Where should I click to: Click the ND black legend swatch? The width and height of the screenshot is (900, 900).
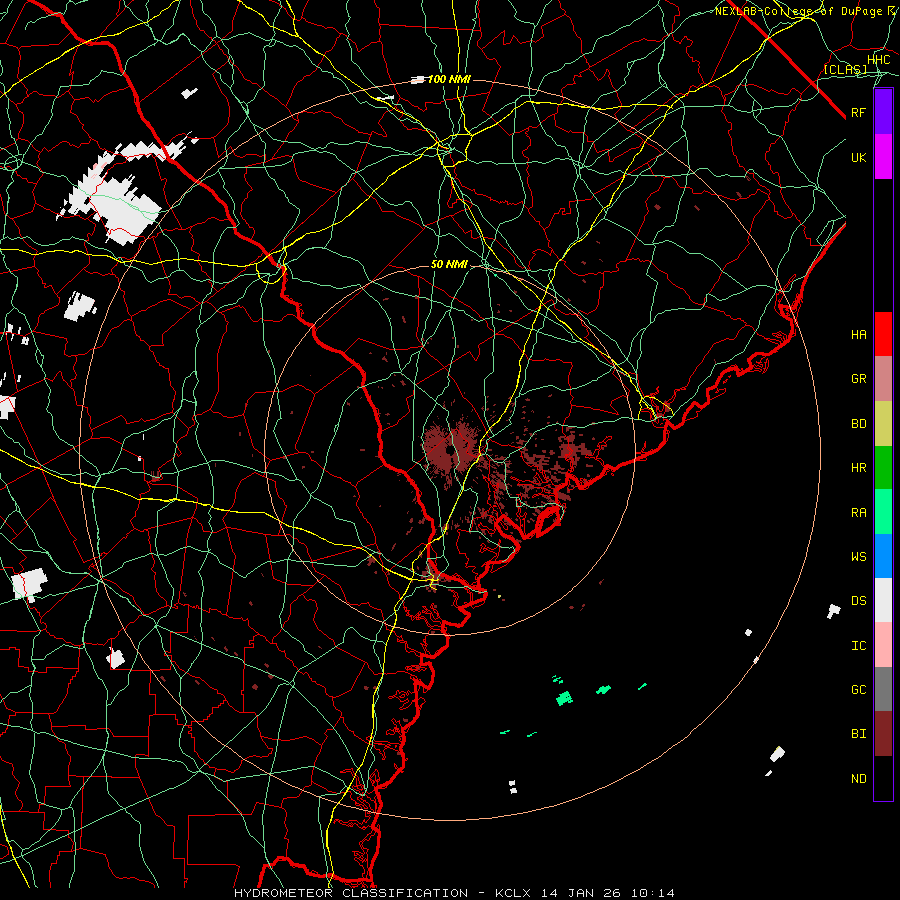tap(883, 778)
